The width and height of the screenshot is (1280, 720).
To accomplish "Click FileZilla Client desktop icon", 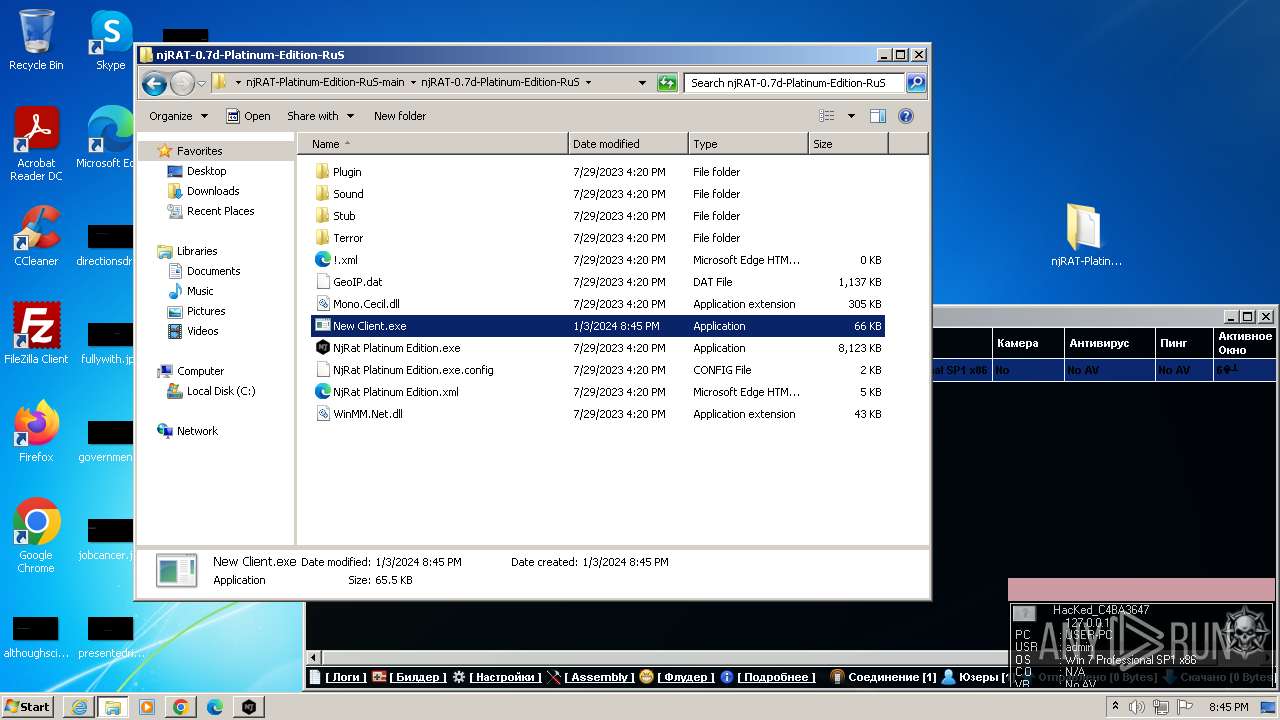I will coord(36,333).
